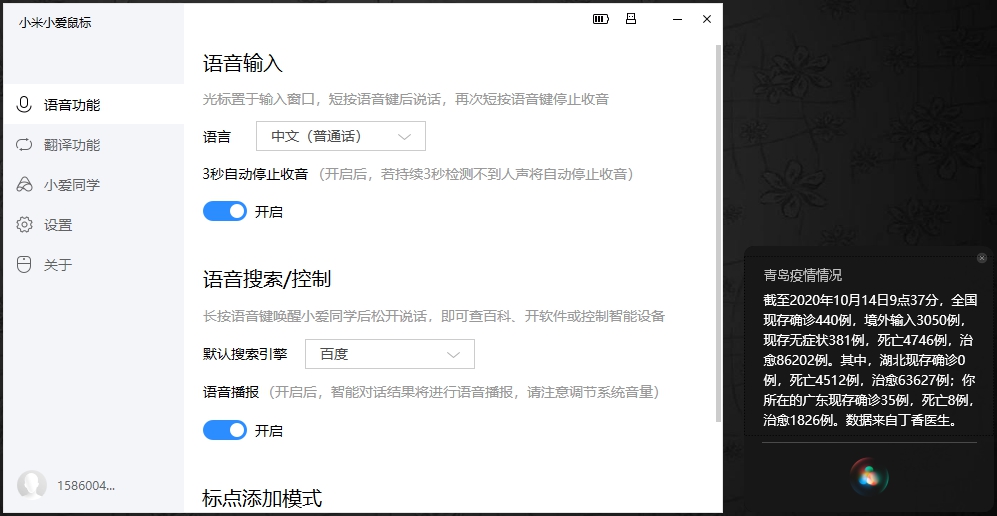The width and height of the screenshot is (997, 516).
Task: Click the 小爱 voice assistant orb
Action: pos(869,476)
